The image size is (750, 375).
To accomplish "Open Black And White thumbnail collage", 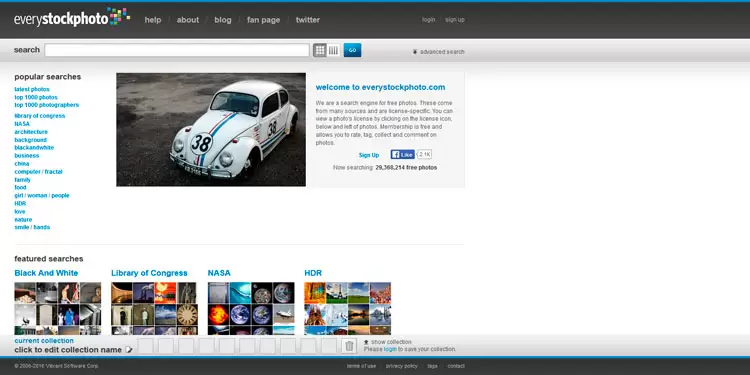I will 58,309.
